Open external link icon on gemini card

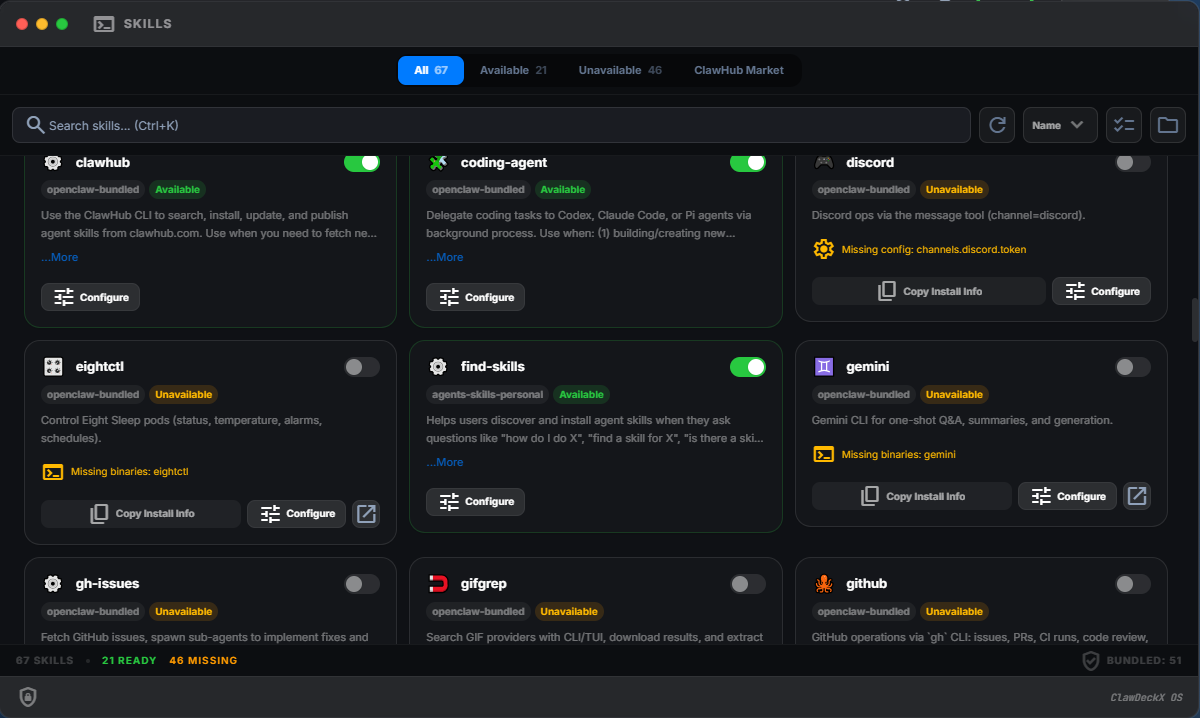click(x=1137, y=496)
